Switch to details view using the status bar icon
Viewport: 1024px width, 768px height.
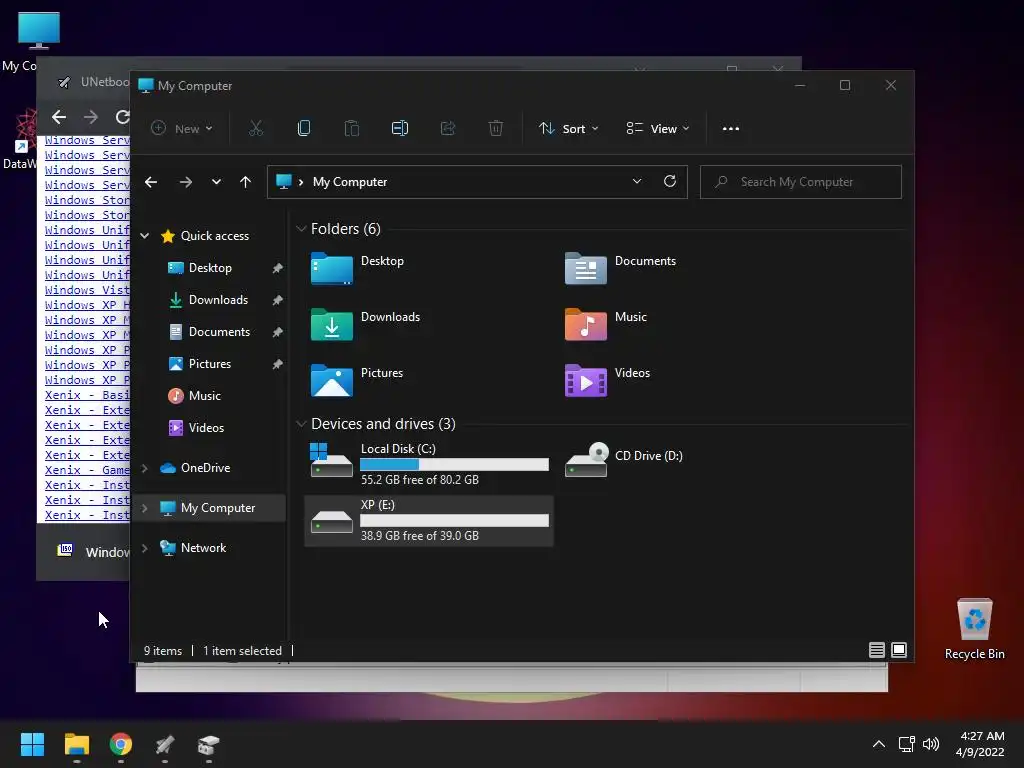[x=877, y=650]
